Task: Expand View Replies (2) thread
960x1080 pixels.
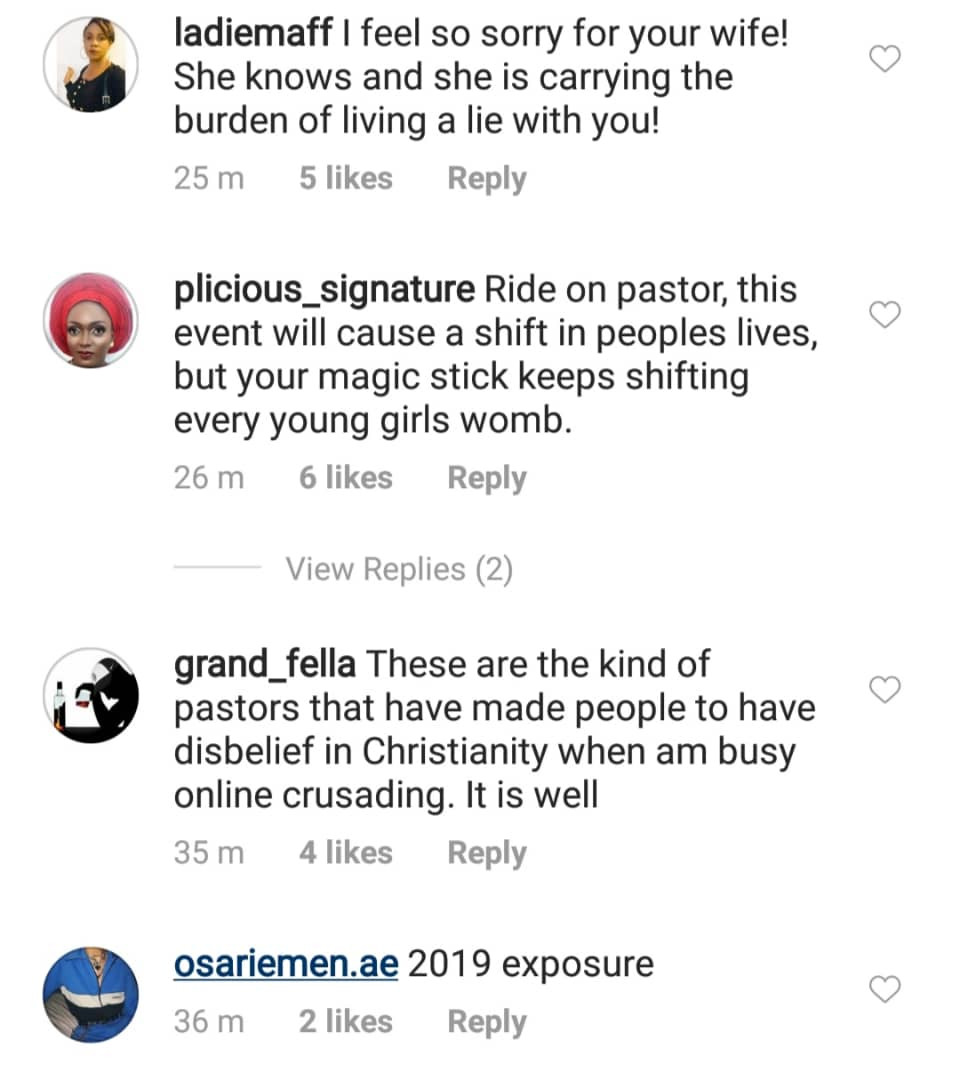Action: (398, 569)
